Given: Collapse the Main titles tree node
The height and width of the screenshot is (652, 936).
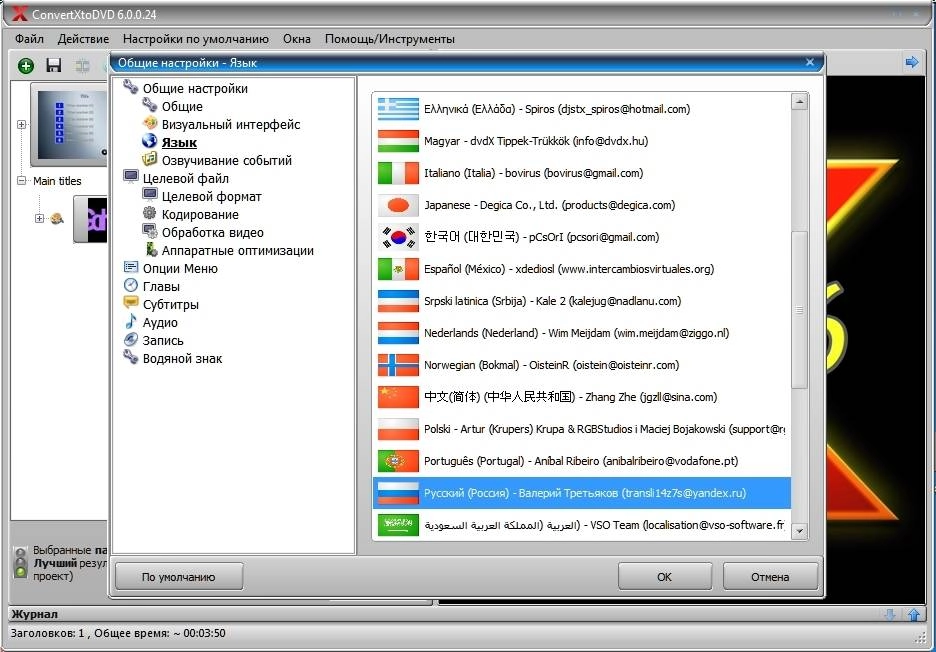Looking at the screenshot, I should point(21,180).
